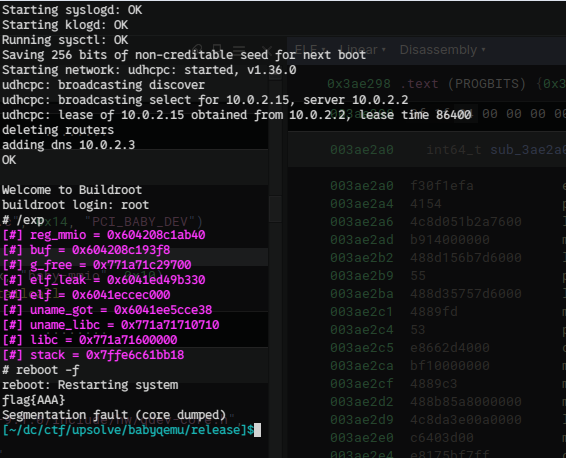Click 'udhcpc: broadcasting discover' terminal line
Screen dimensions: 566x458
104,85
